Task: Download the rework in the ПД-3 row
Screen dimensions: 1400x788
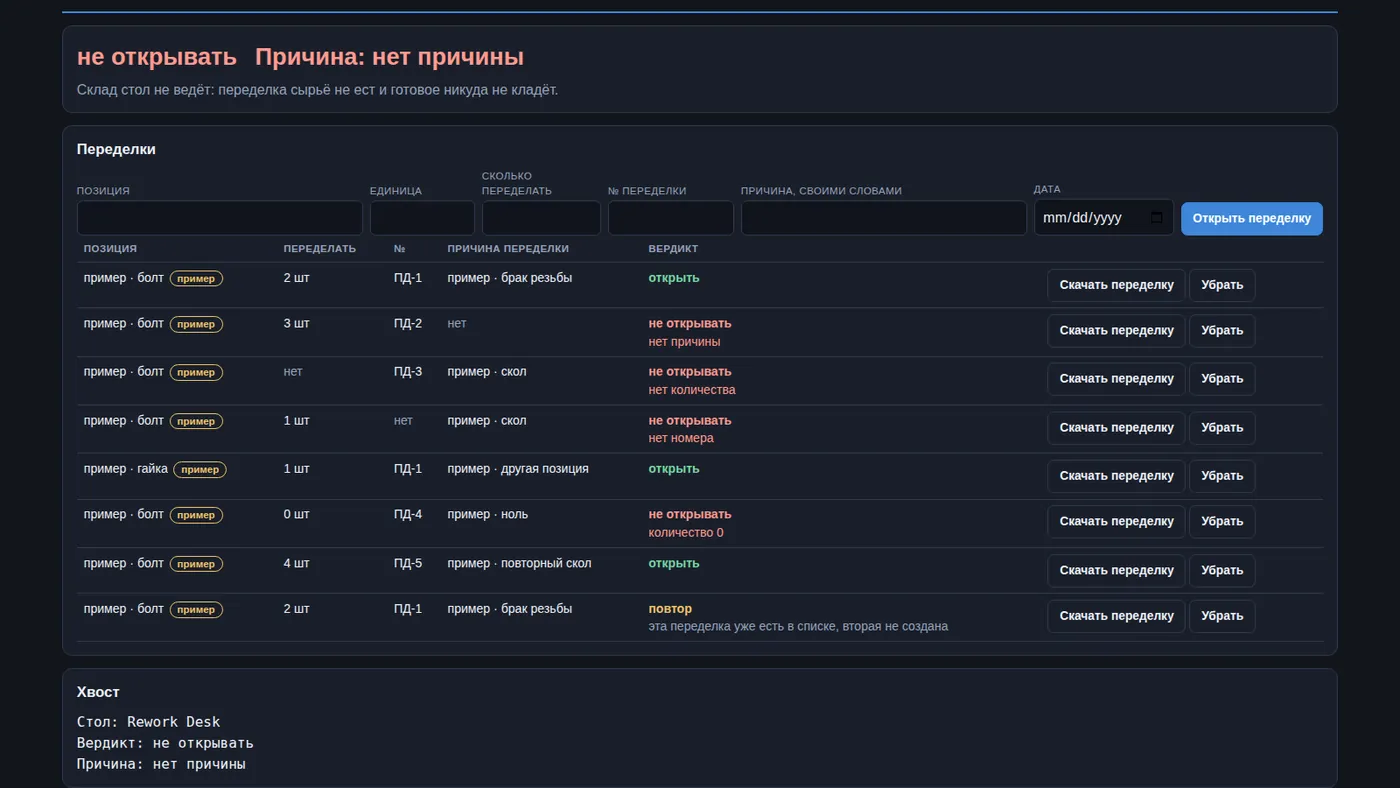Action: pos(1116,379)
